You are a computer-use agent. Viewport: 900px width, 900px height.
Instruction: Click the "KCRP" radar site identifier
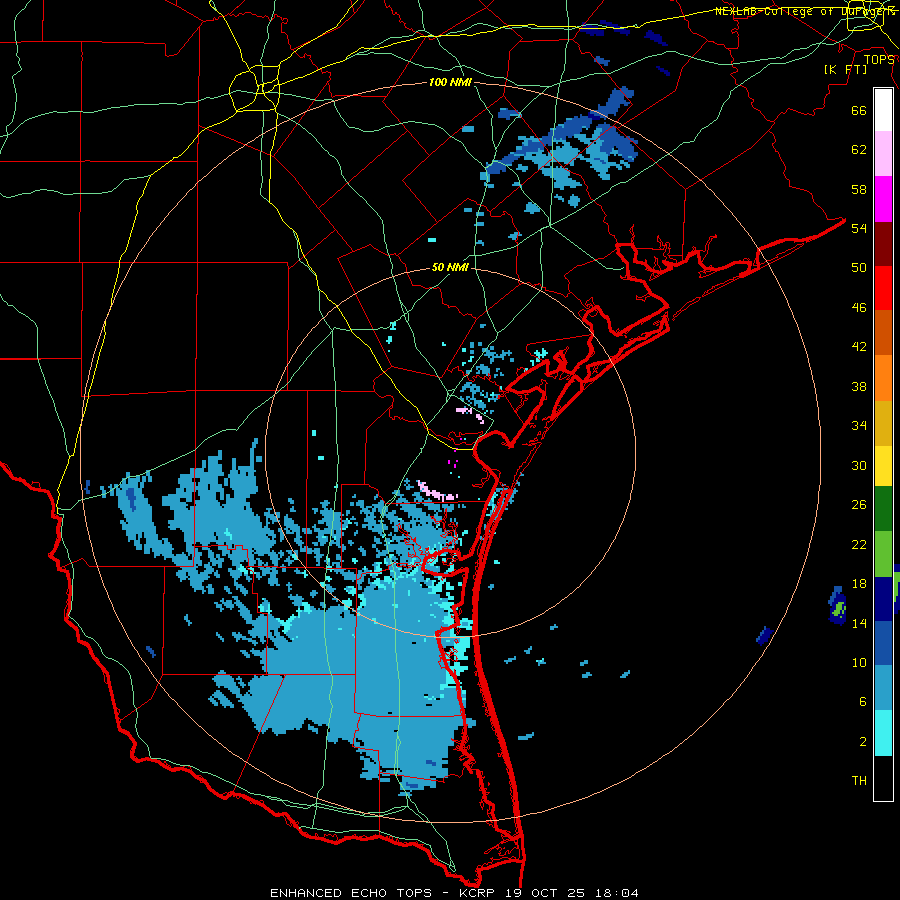coord(478,893)
